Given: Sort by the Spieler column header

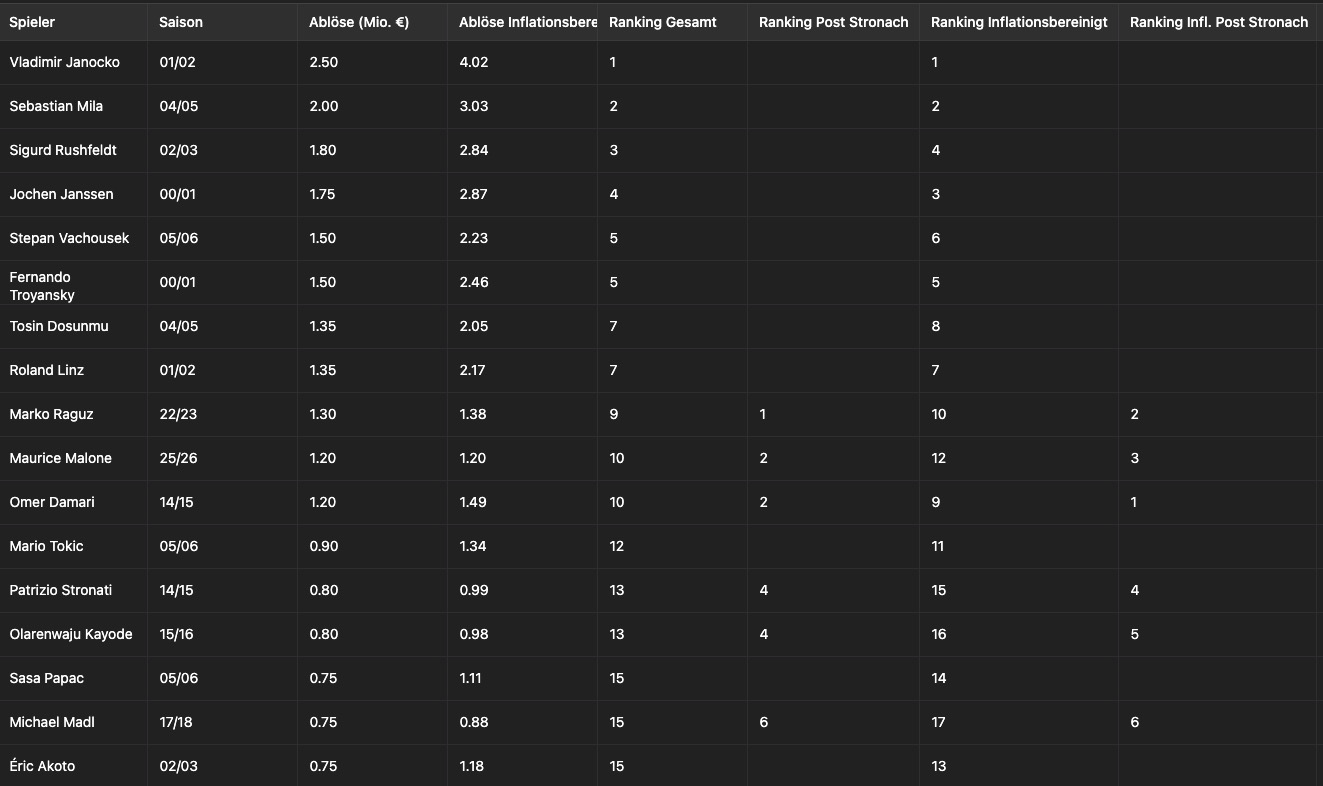Looking at the screenshot, I should click(x=73, y=22).
